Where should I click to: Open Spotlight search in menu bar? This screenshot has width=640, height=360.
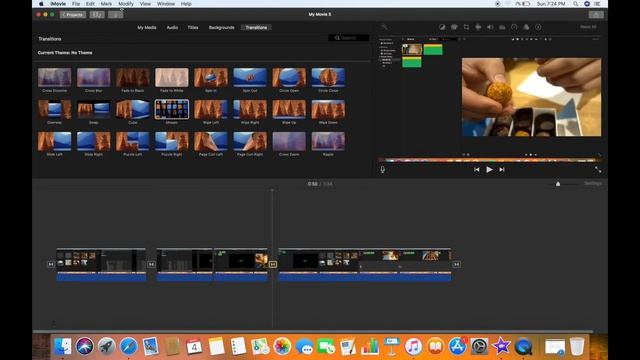click(576, 4)
